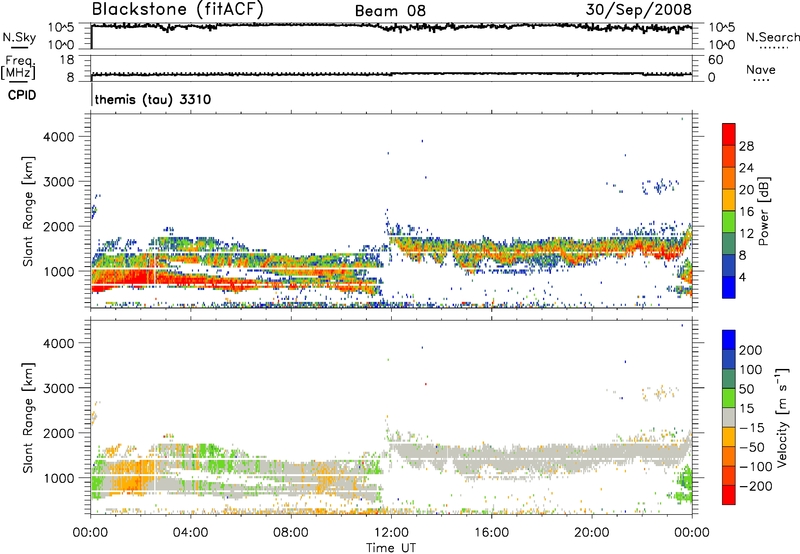
Task: Click the light green segment of Power colorbar
Action: pyautogui.click(x=729, y=222)
